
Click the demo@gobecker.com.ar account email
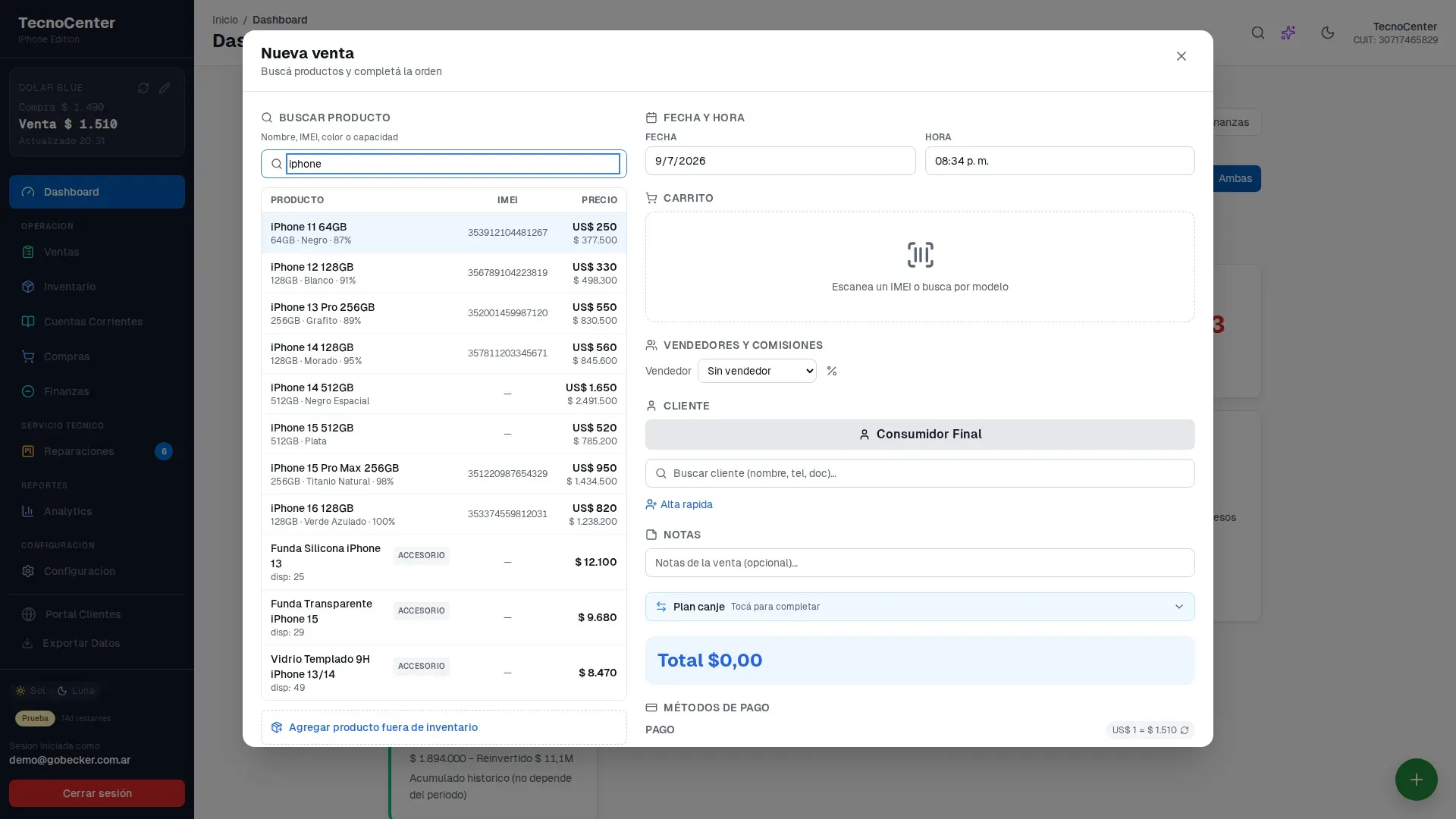(70, 760)
